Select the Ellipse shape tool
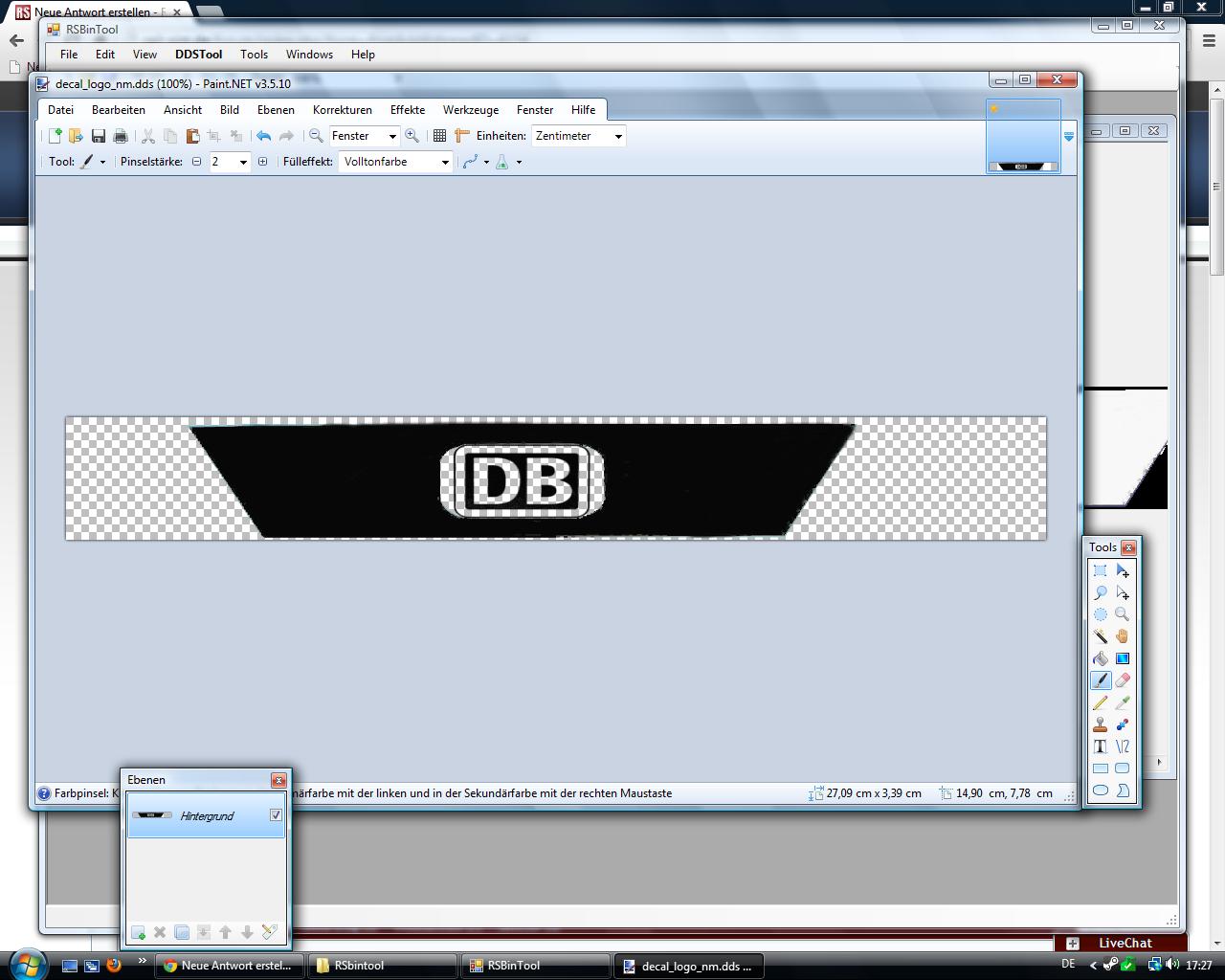The image size is (1225, 980). click(1101, 791)
